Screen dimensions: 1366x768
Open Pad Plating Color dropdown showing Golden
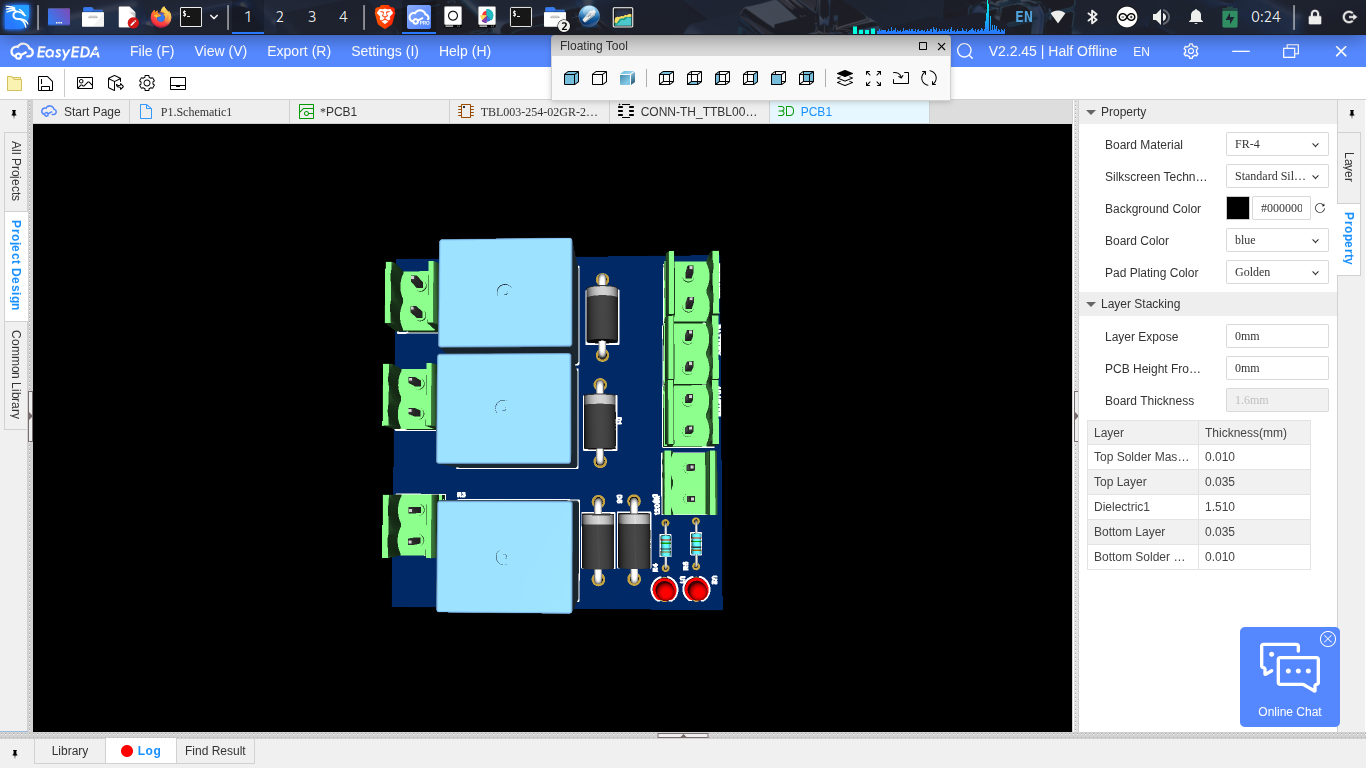(x=1277, y=272)
